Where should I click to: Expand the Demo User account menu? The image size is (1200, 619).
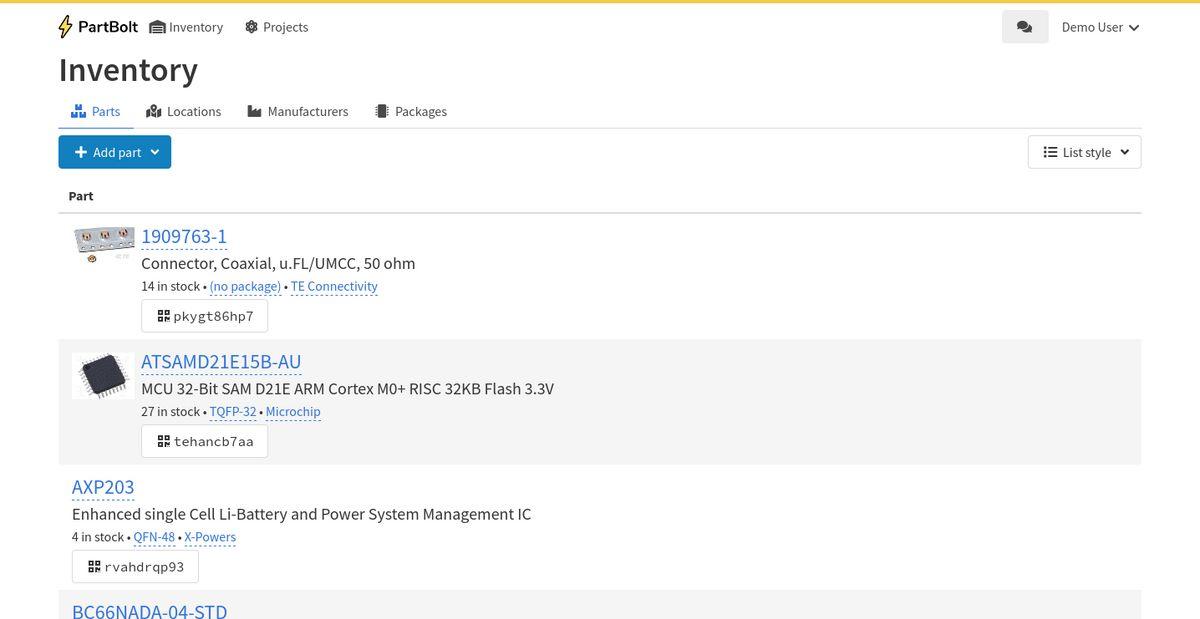coord(1100,27)
